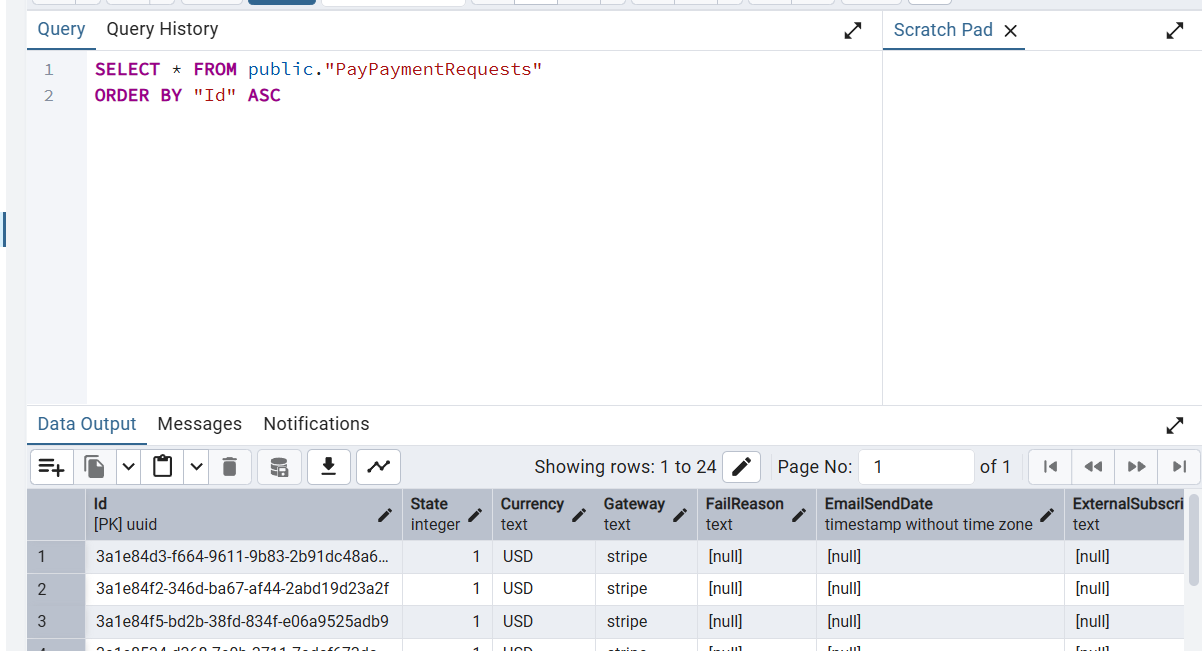1202x651 pixels.
Task: Click the Paste clipboard icon
Action: 163,467
